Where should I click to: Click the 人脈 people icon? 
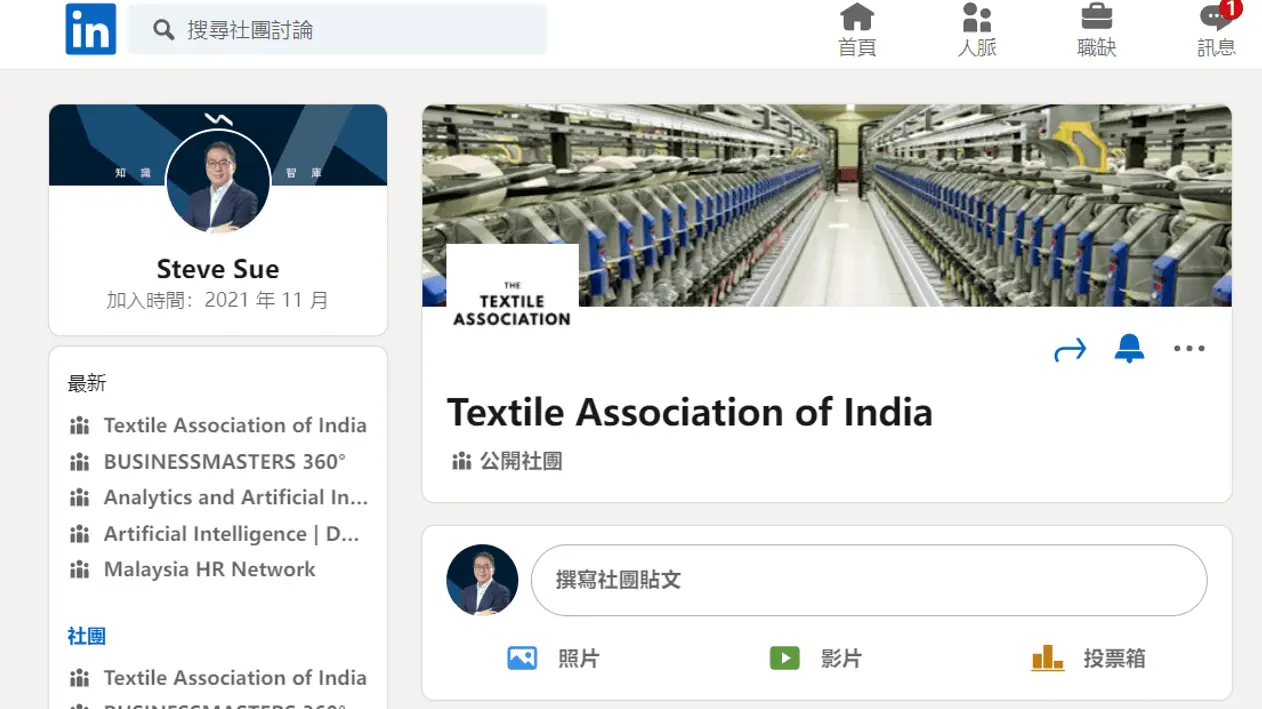click(x=977, y=17)
